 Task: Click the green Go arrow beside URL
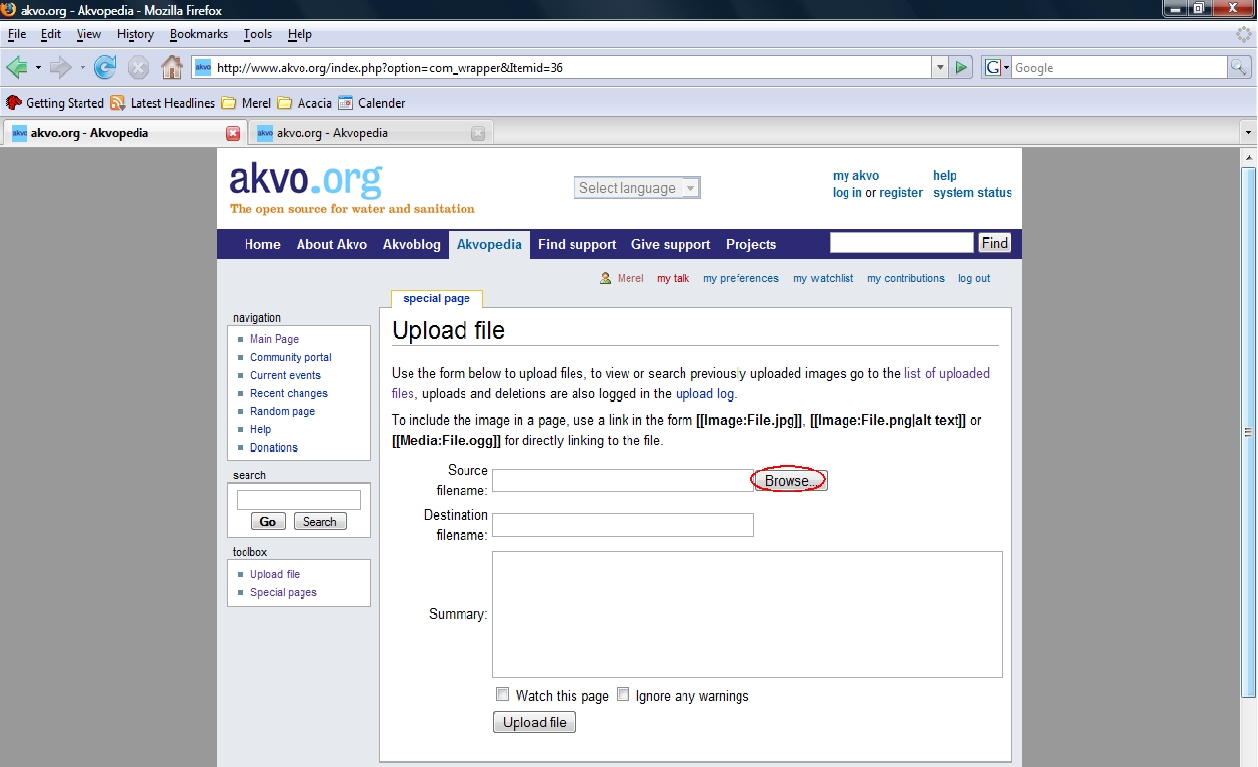pos(961,68)
